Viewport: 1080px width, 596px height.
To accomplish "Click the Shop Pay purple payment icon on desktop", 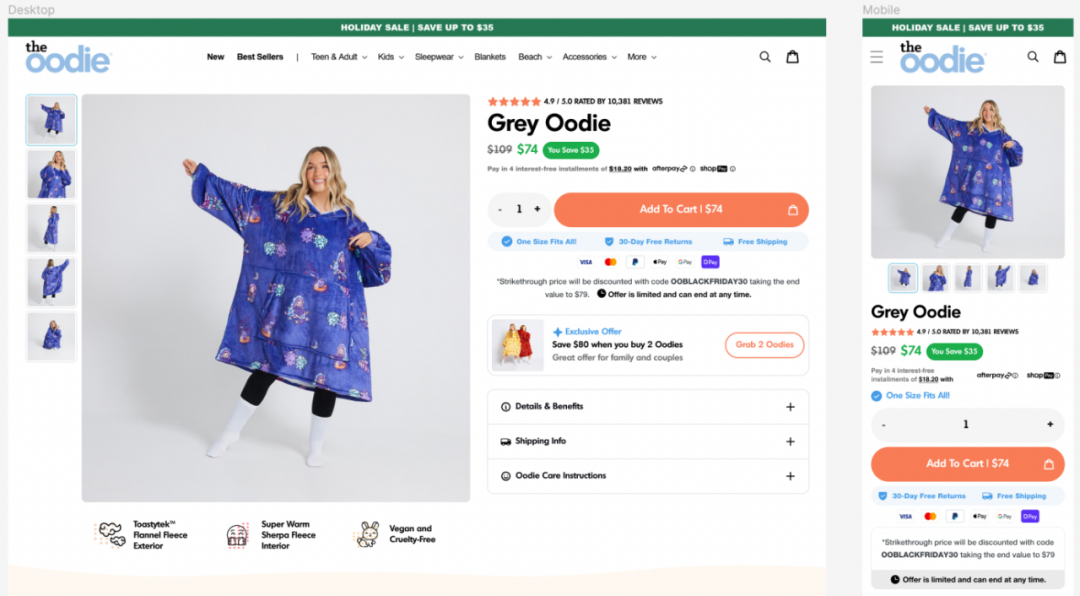I will 710,262.
